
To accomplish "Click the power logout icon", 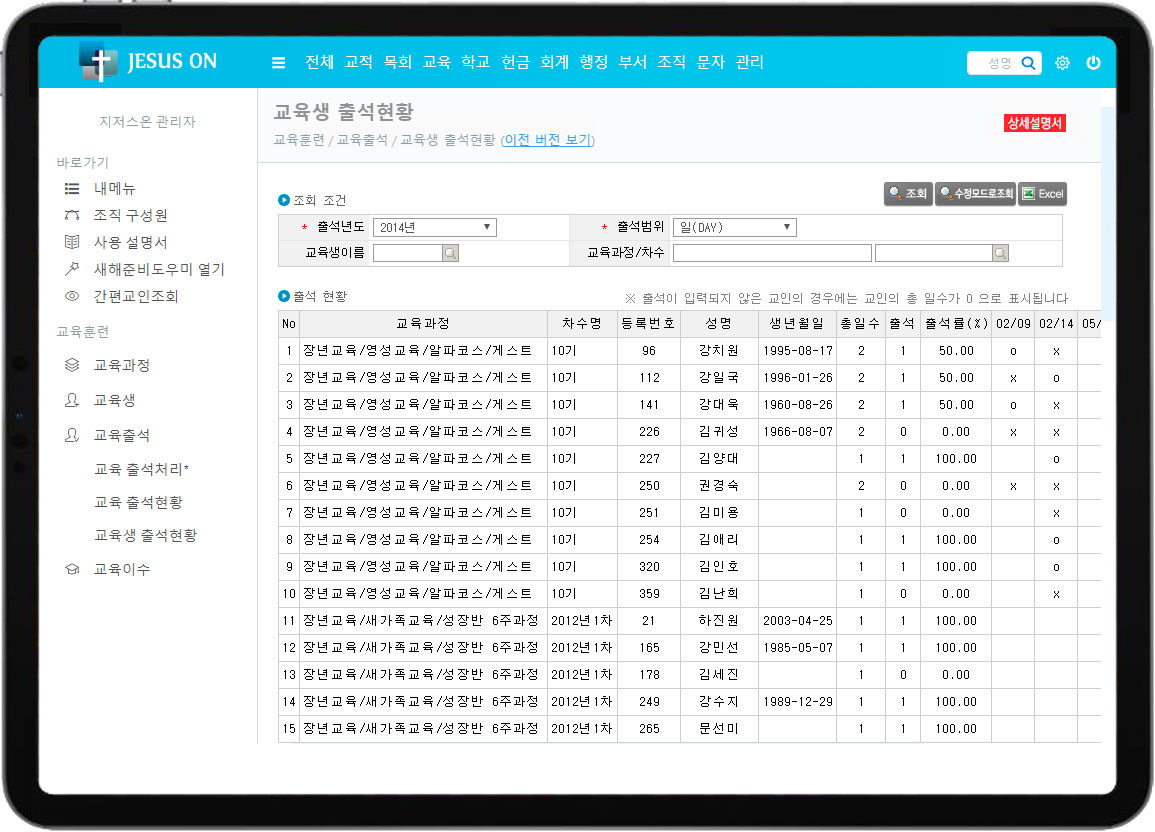I will pyautogui.click(x=1093, y=63).
